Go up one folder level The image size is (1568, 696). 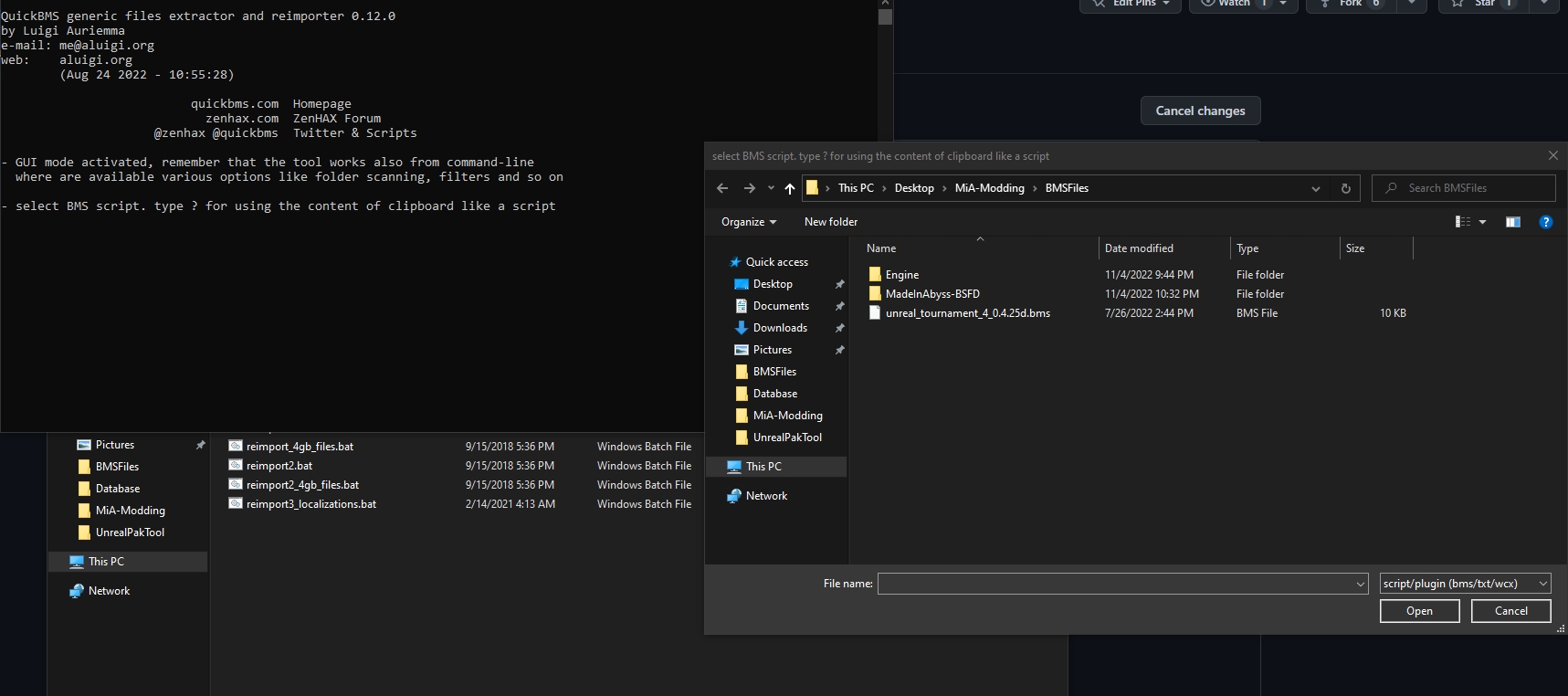(790, 188)
